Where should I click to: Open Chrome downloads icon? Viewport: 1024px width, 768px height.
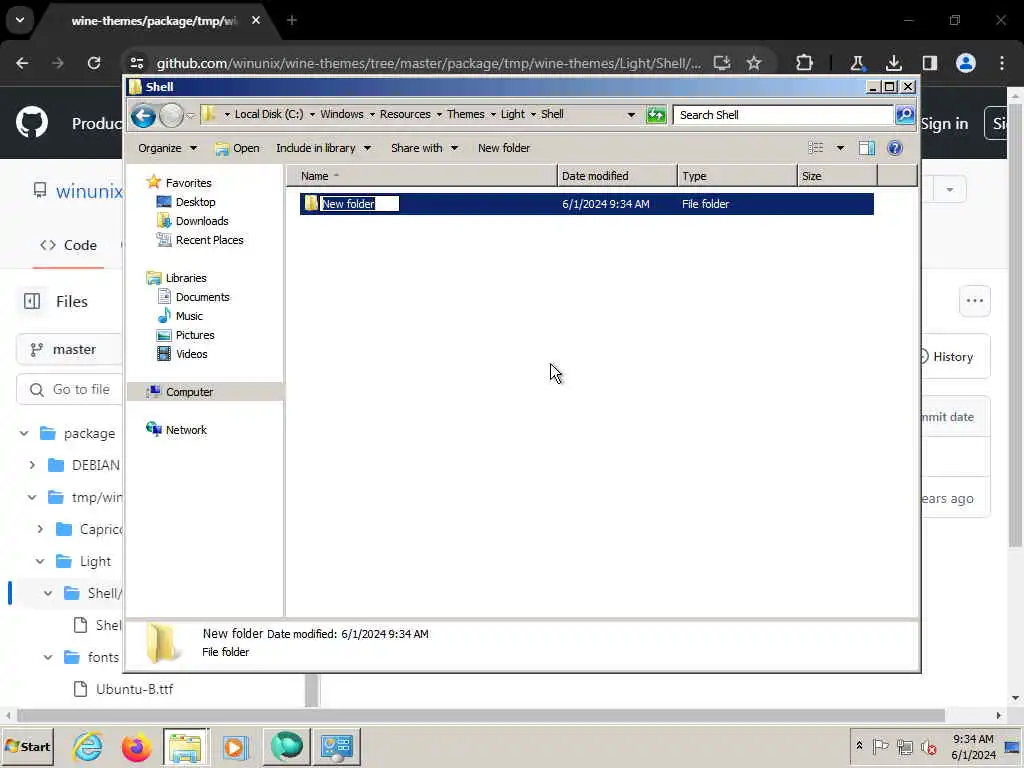893,63
